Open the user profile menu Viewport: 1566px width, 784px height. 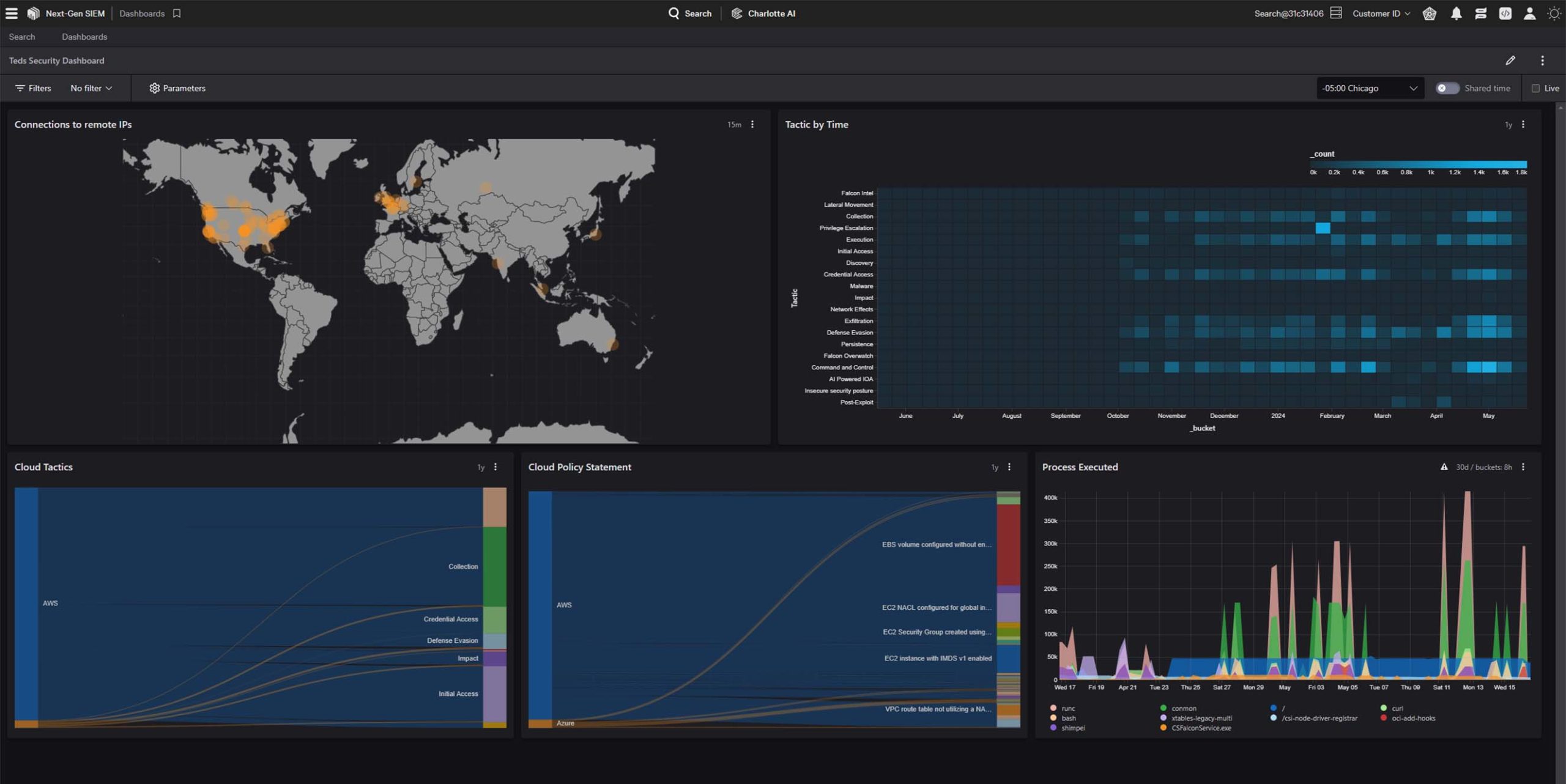click(1529, 13)
